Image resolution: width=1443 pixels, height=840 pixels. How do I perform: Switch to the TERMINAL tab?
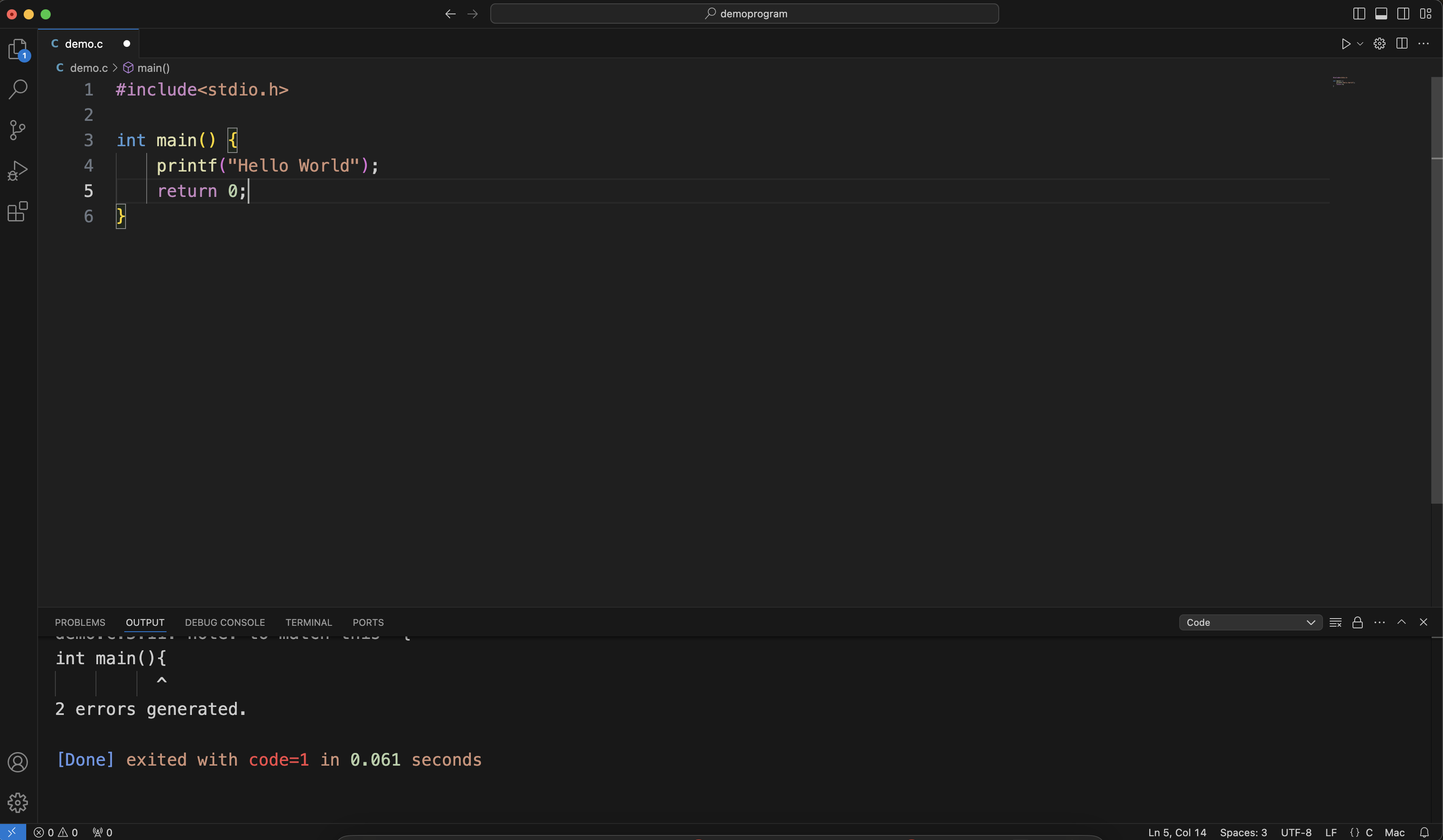pos(308,622)
